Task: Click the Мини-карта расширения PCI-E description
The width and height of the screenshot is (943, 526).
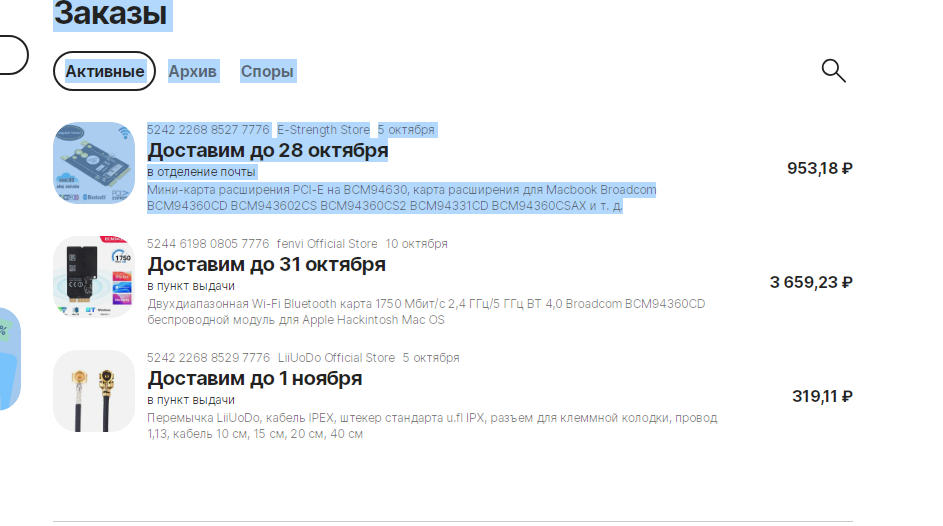Action: tap(402, 198)
